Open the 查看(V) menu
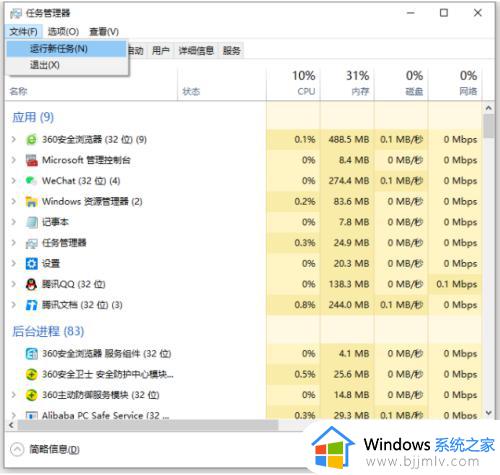500x475 pixels. click(x=104, y=32)
